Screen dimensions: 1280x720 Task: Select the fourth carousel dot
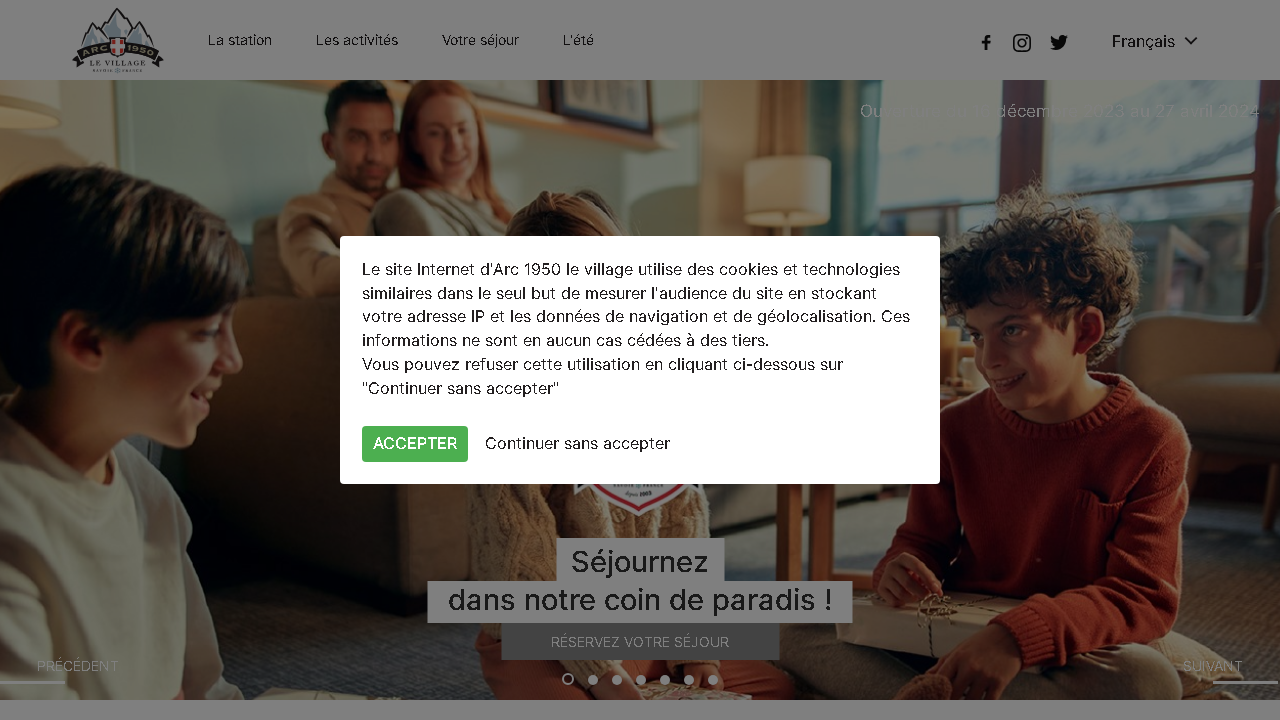pos(641,680)
